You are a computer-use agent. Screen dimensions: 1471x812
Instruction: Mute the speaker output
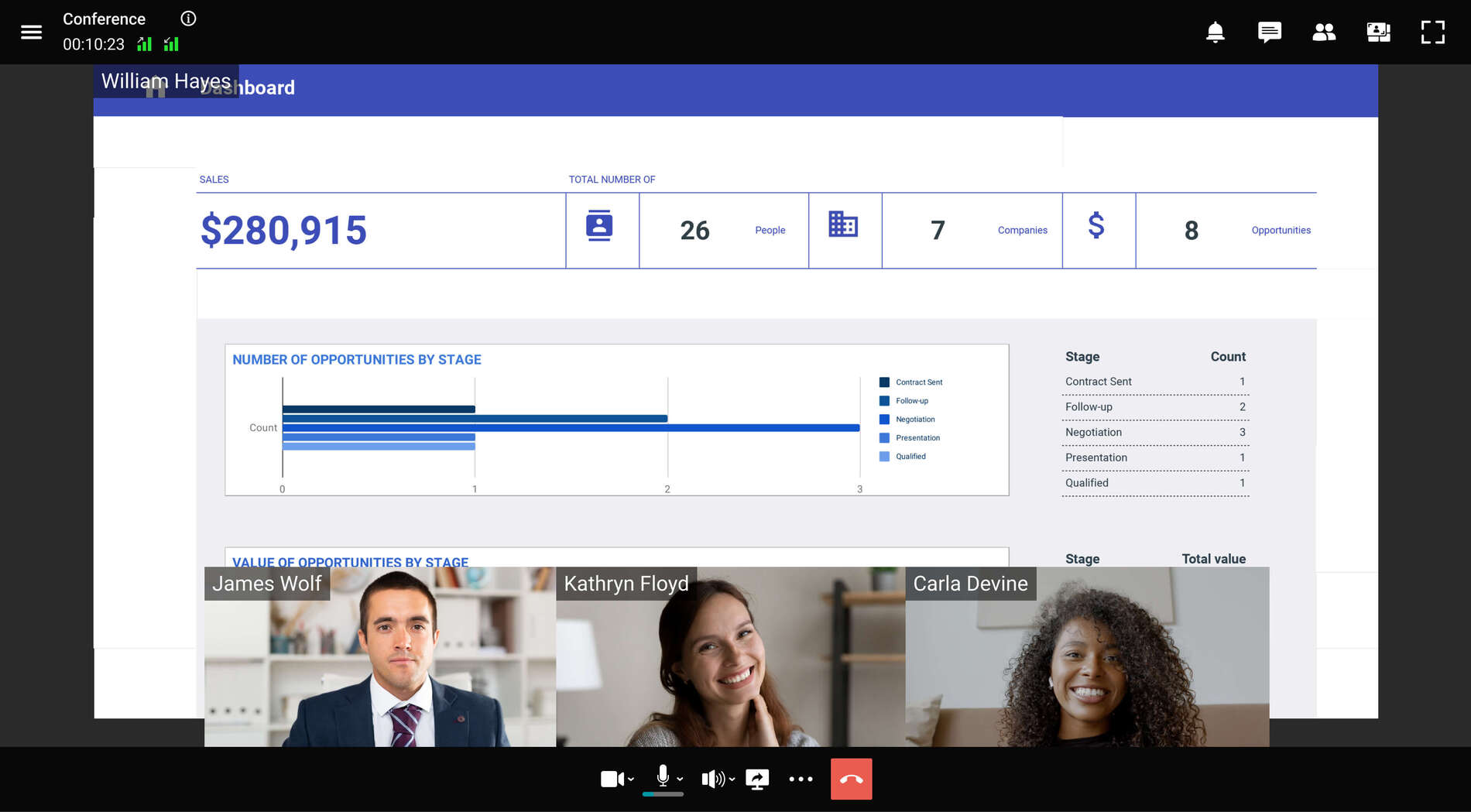(x=712, y=779)
